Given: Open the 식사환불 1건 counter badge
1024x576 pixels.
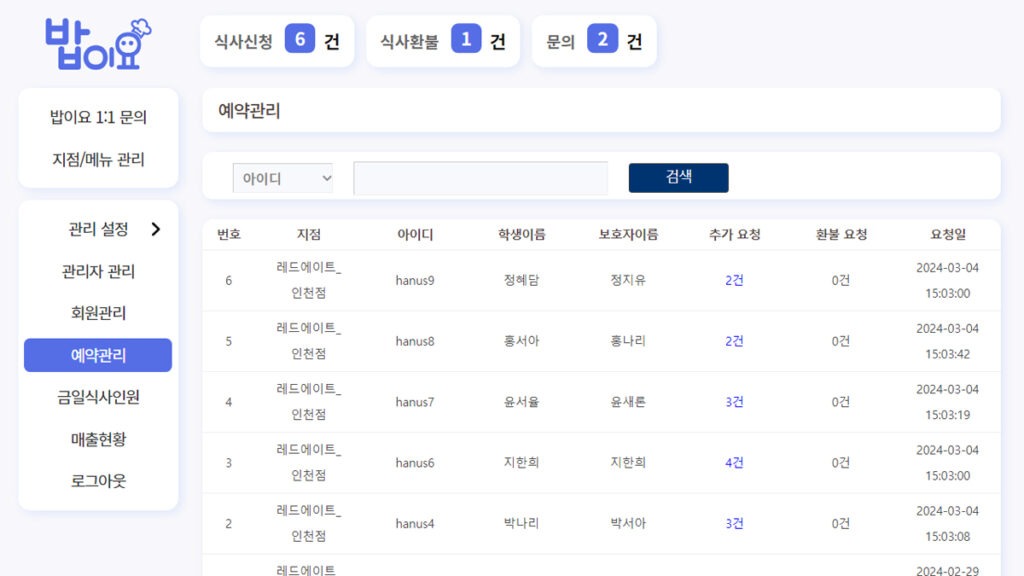Looking at the screenshot, I should [443, 41].
